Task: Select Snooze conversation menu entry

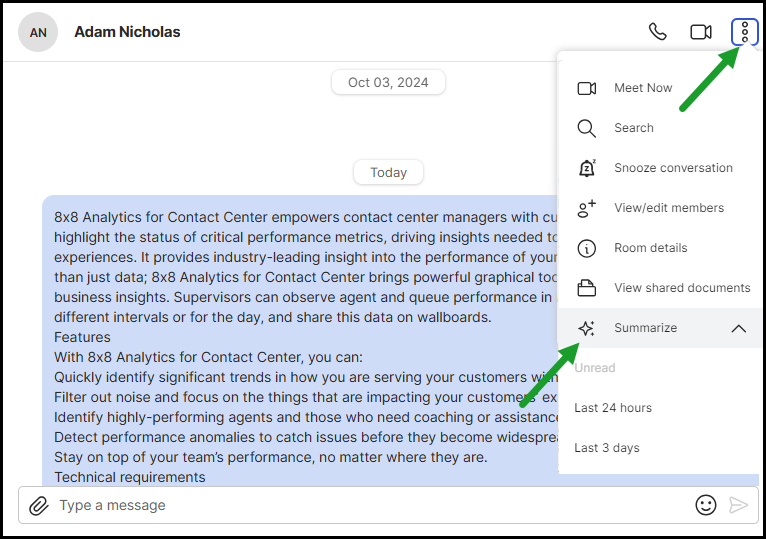Action: pyautogui.click(x=660, y=168)
